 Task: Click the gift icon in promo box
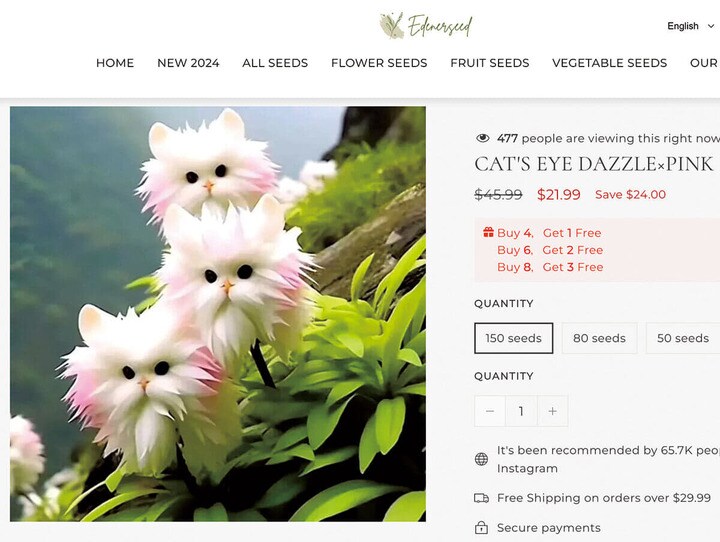(488, 232)
